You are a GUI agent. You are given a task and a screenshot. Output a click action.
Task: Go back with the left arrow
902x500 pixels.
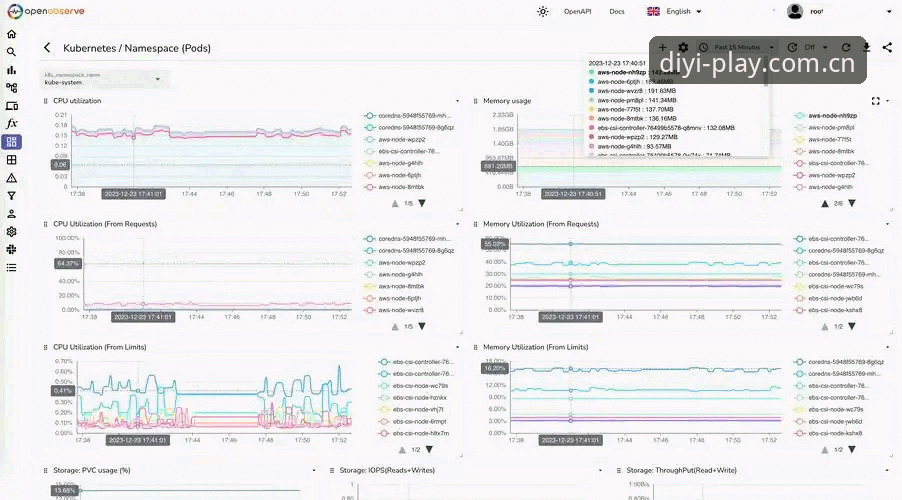(x=47, y=48)
